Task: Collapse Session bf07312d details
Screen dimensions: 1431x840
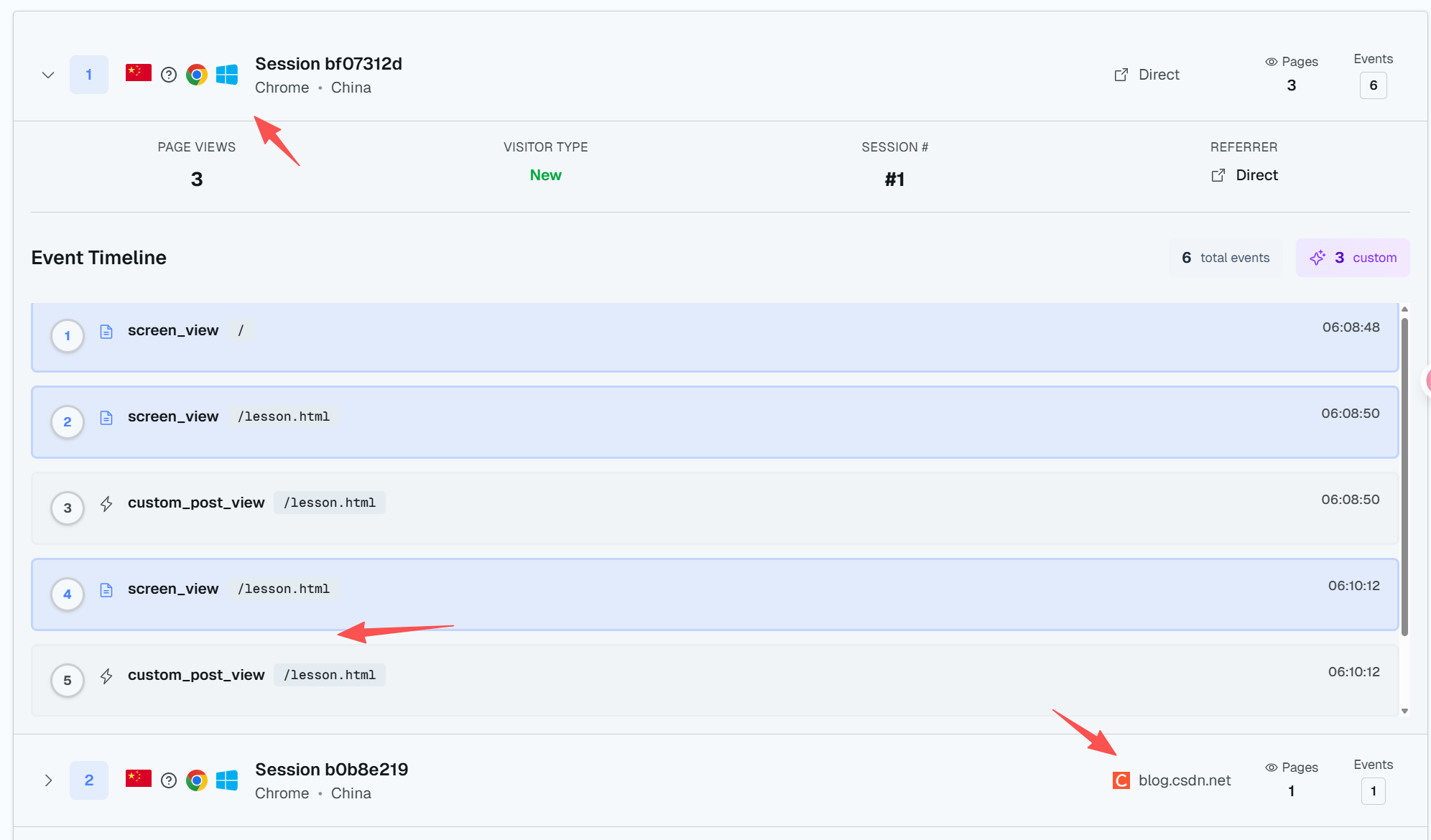Action: pyautogui.click(x=48, y=75)
